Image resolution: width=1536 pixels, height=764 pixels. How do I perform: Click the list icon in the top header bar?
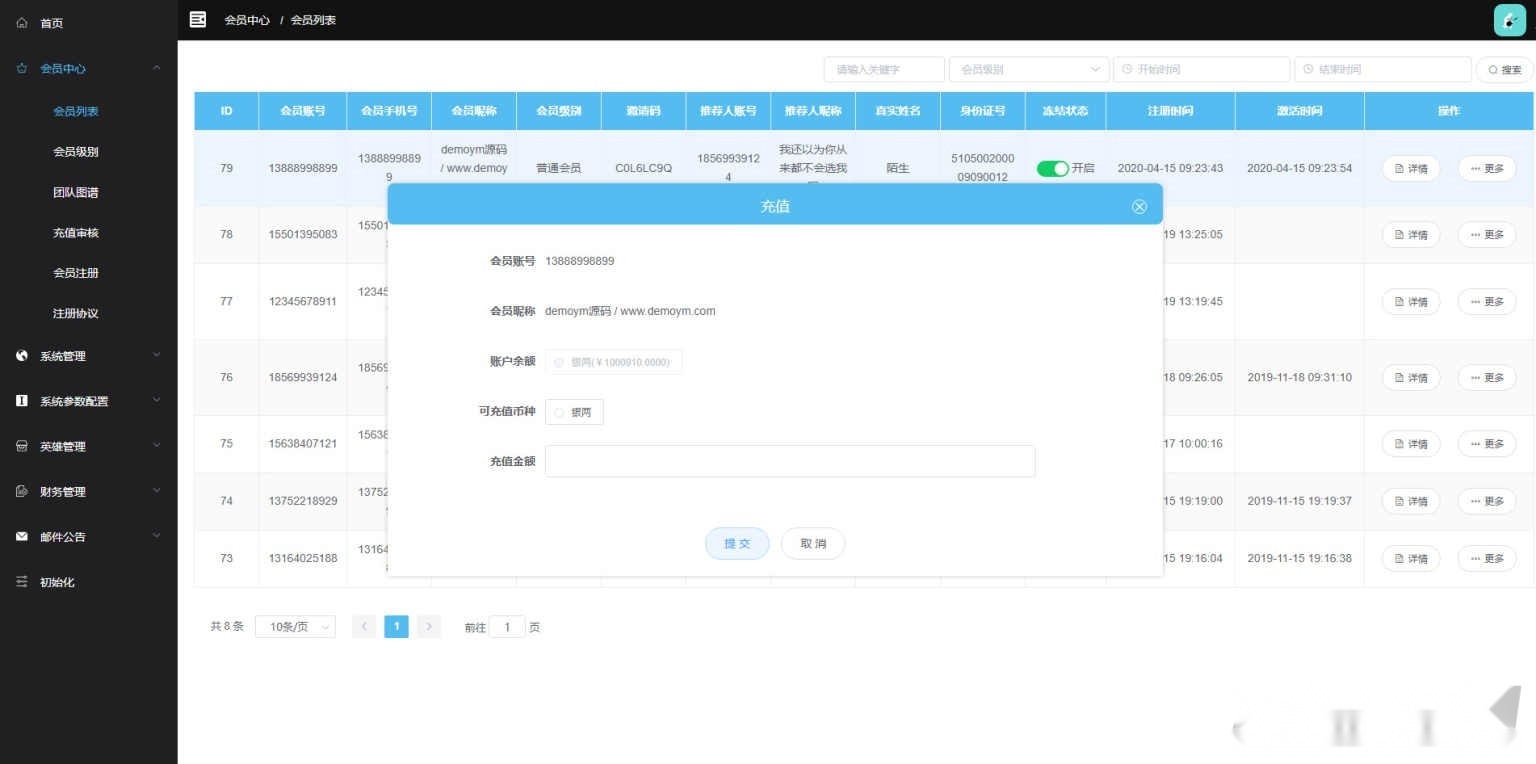click(x=197, y=19)
